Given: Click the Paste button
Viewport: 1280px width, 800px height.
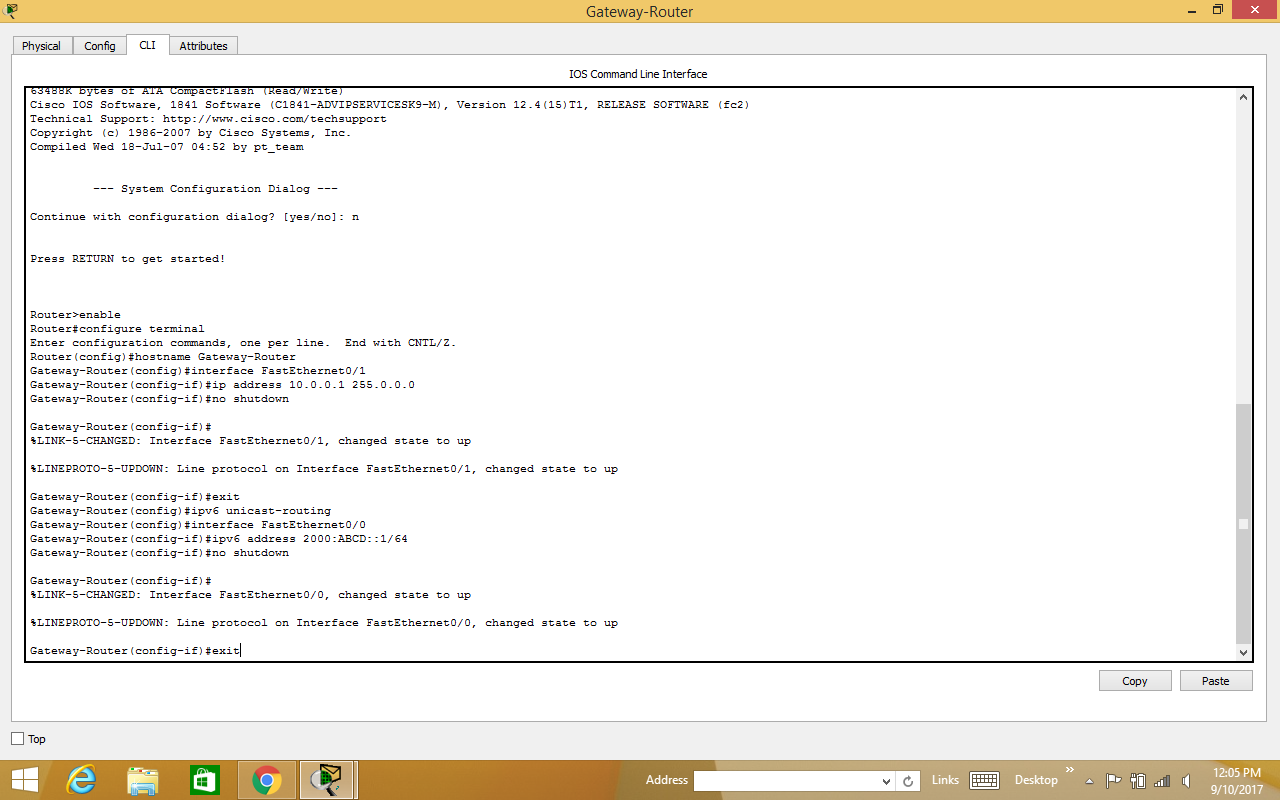Looking at the screenshot, I should coord(1216,681).
